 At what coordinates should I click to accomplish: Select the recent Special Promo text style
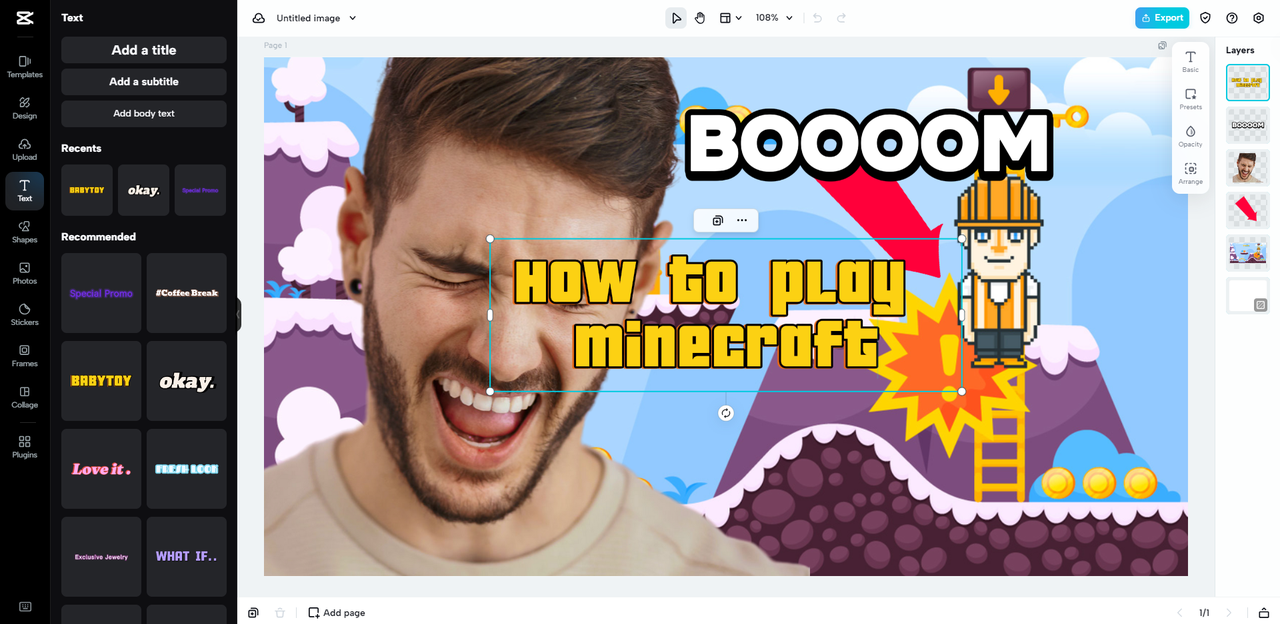tap(200, 190)
